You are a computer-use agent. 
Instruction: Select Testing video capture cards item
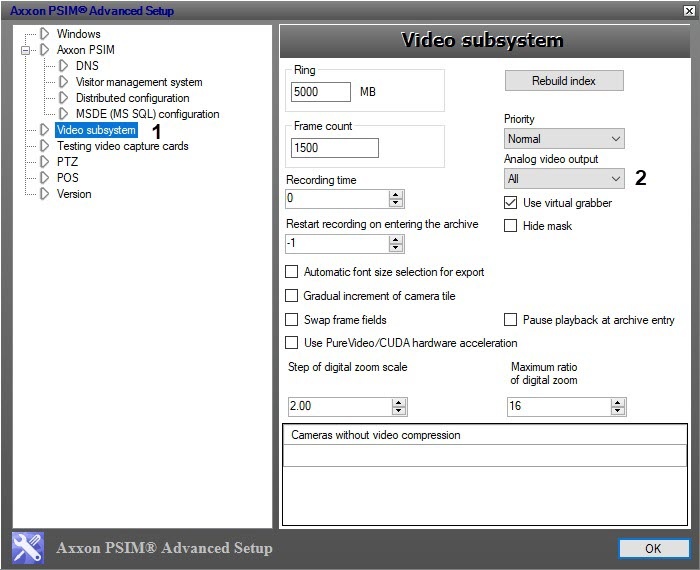[123, 146]
